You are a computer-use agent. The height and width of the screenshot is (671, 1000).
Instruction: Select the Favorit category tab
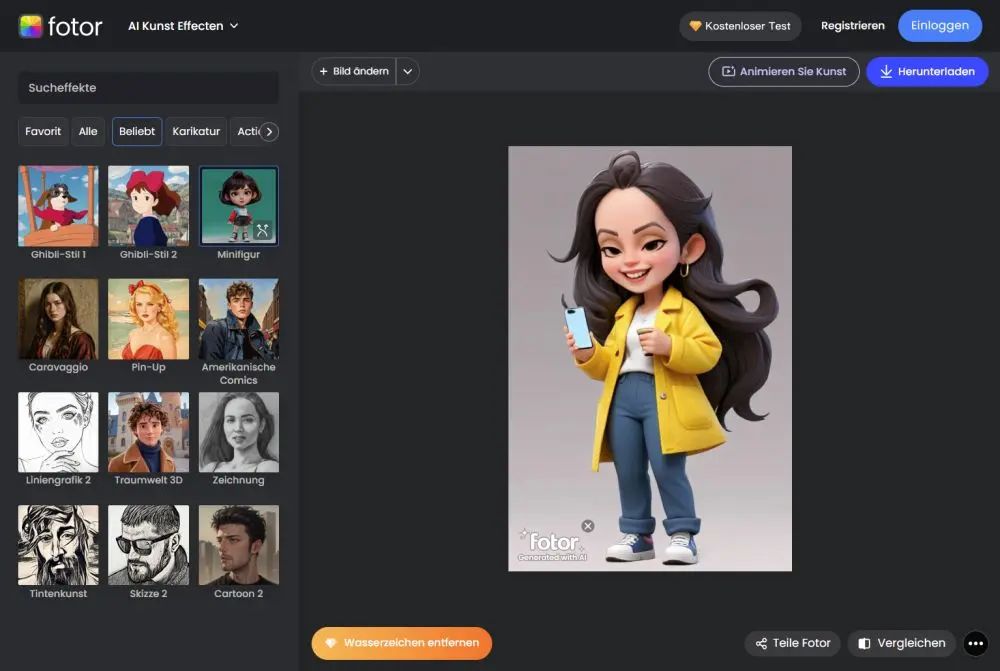[43, 131]
